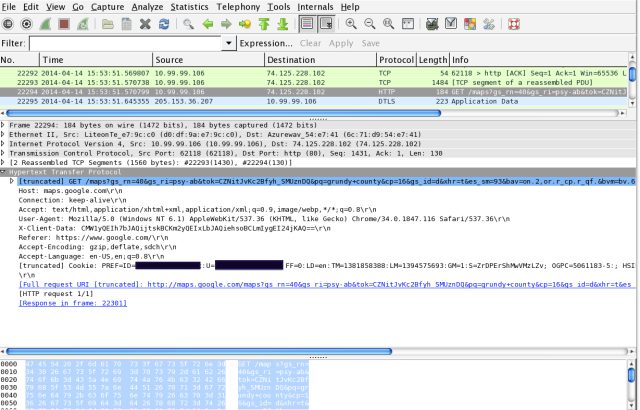The width and height of the screenshot is (640, 410).
Task: Close this capture file (X icon)
Action: coord(145,24)
